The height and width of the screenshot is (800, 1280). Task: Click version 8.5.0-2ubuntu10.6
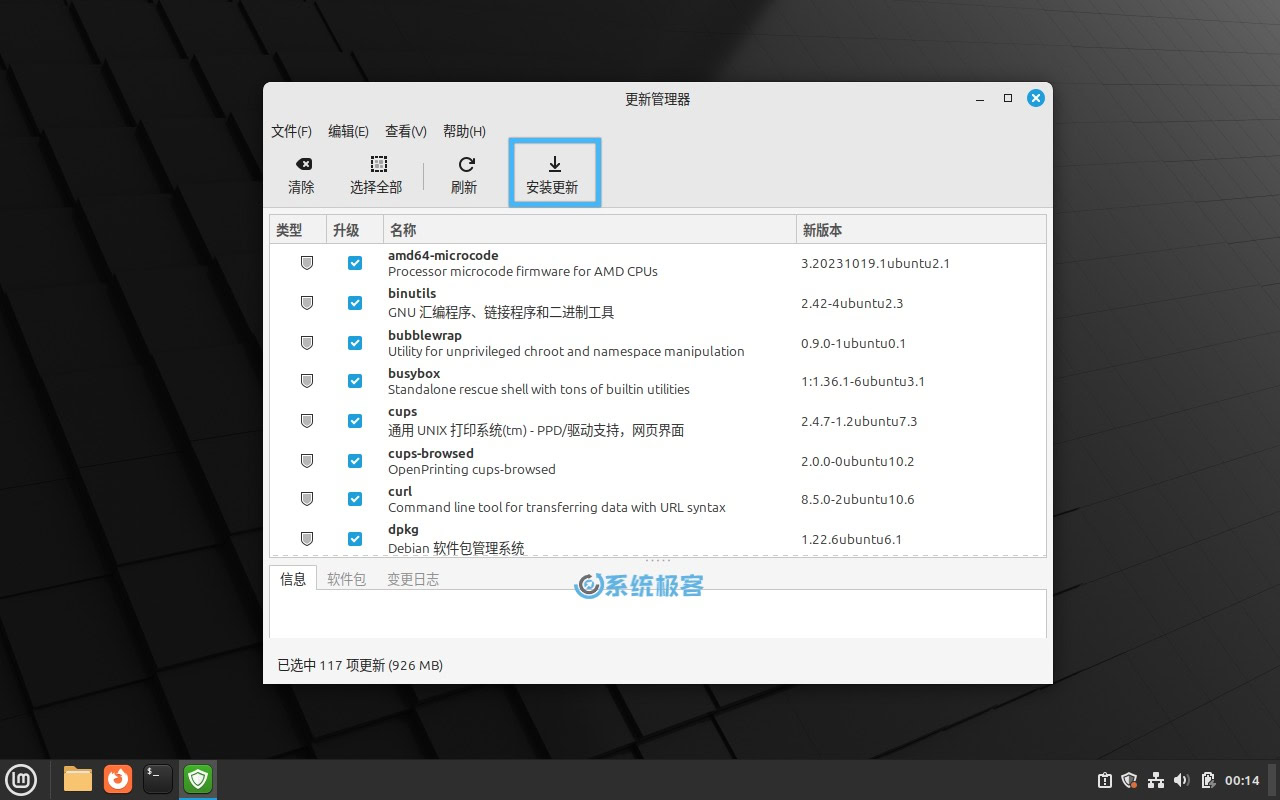coord(858,499)
